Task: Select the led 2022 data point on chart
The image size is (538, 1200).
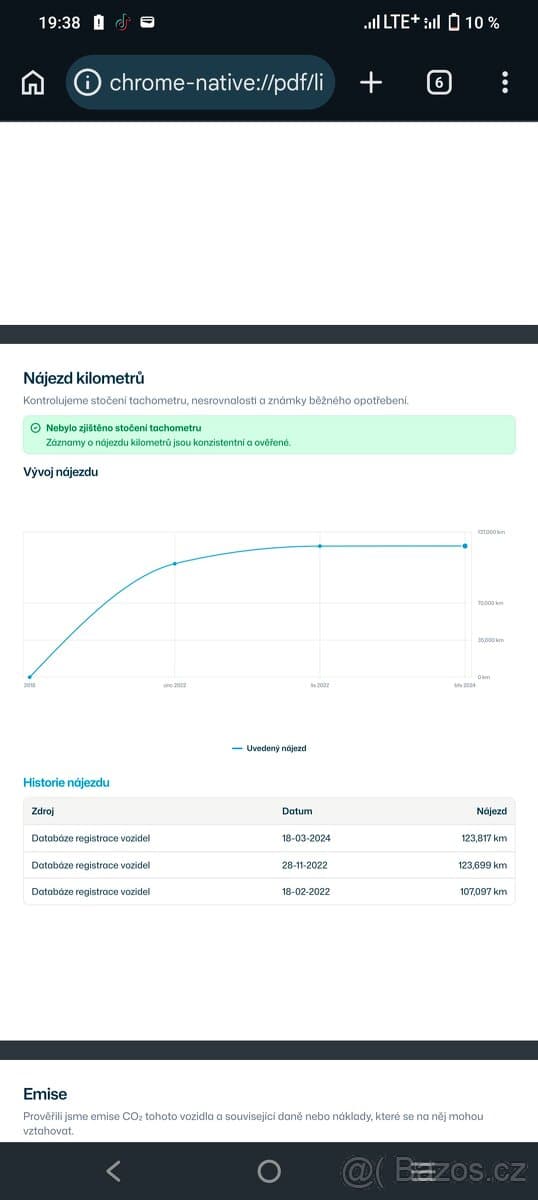Action: 320,546
